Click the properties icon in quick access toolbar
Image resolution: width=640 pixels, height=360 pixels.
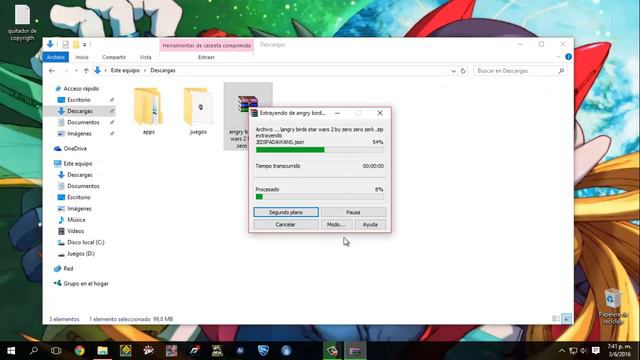point(65,44)
